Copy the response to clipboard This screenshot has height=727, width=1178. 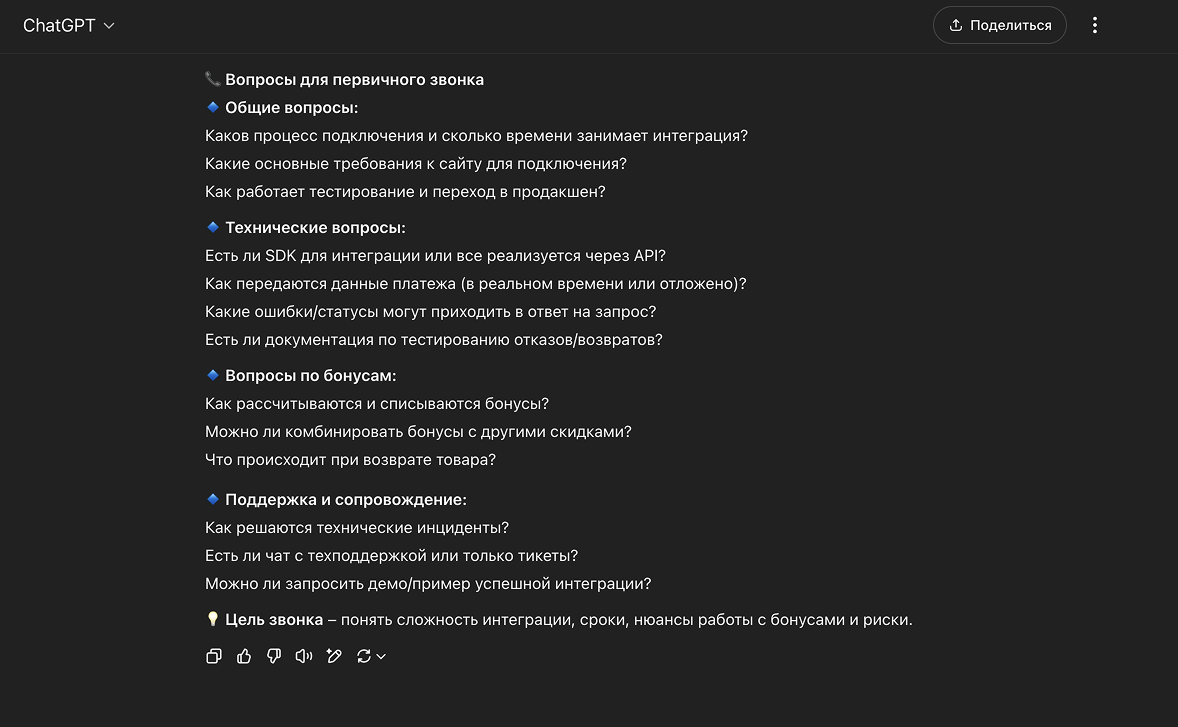click(214, 656)
